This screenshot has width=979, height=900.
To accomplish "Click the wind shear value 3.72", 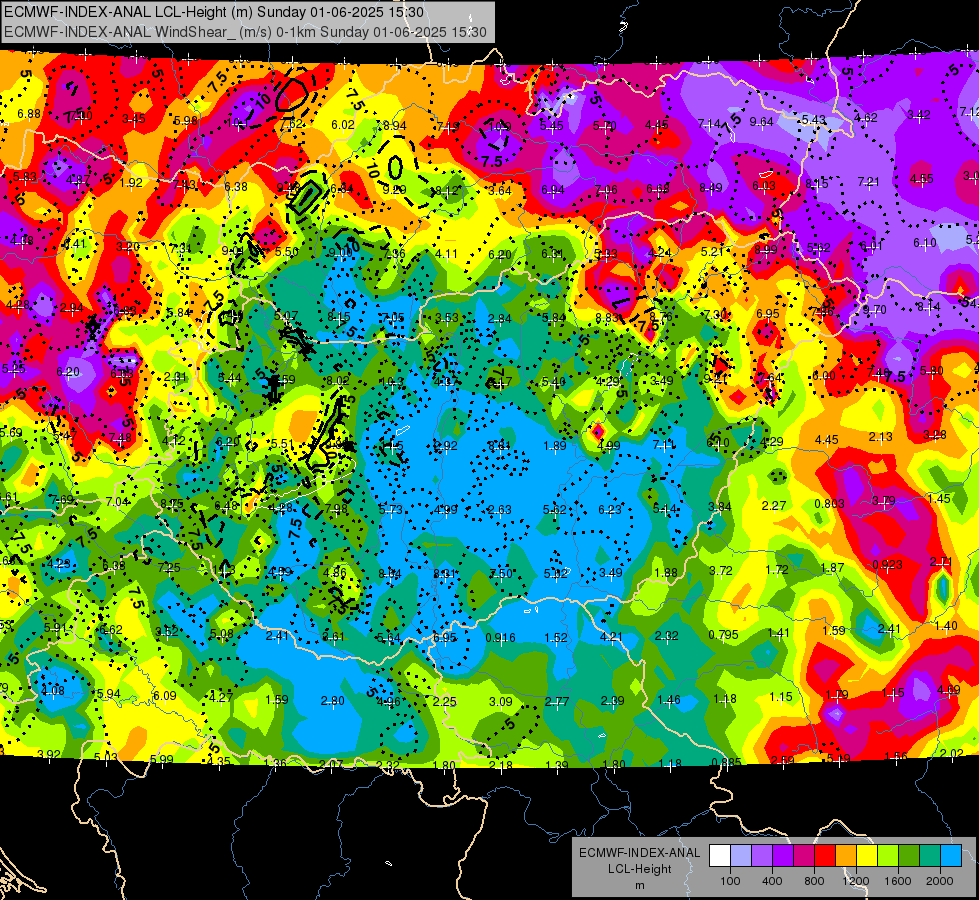I will click(x=721, y=570).
